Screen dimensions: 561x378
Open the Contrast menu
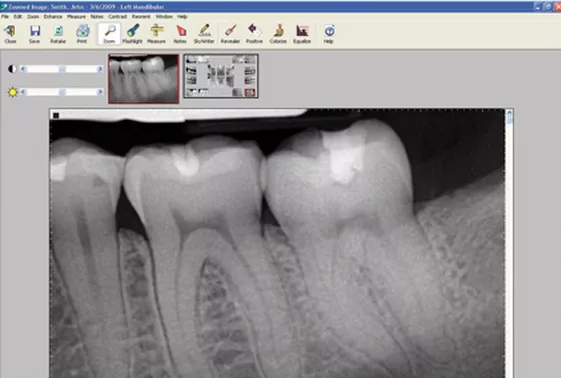[117, 17]
